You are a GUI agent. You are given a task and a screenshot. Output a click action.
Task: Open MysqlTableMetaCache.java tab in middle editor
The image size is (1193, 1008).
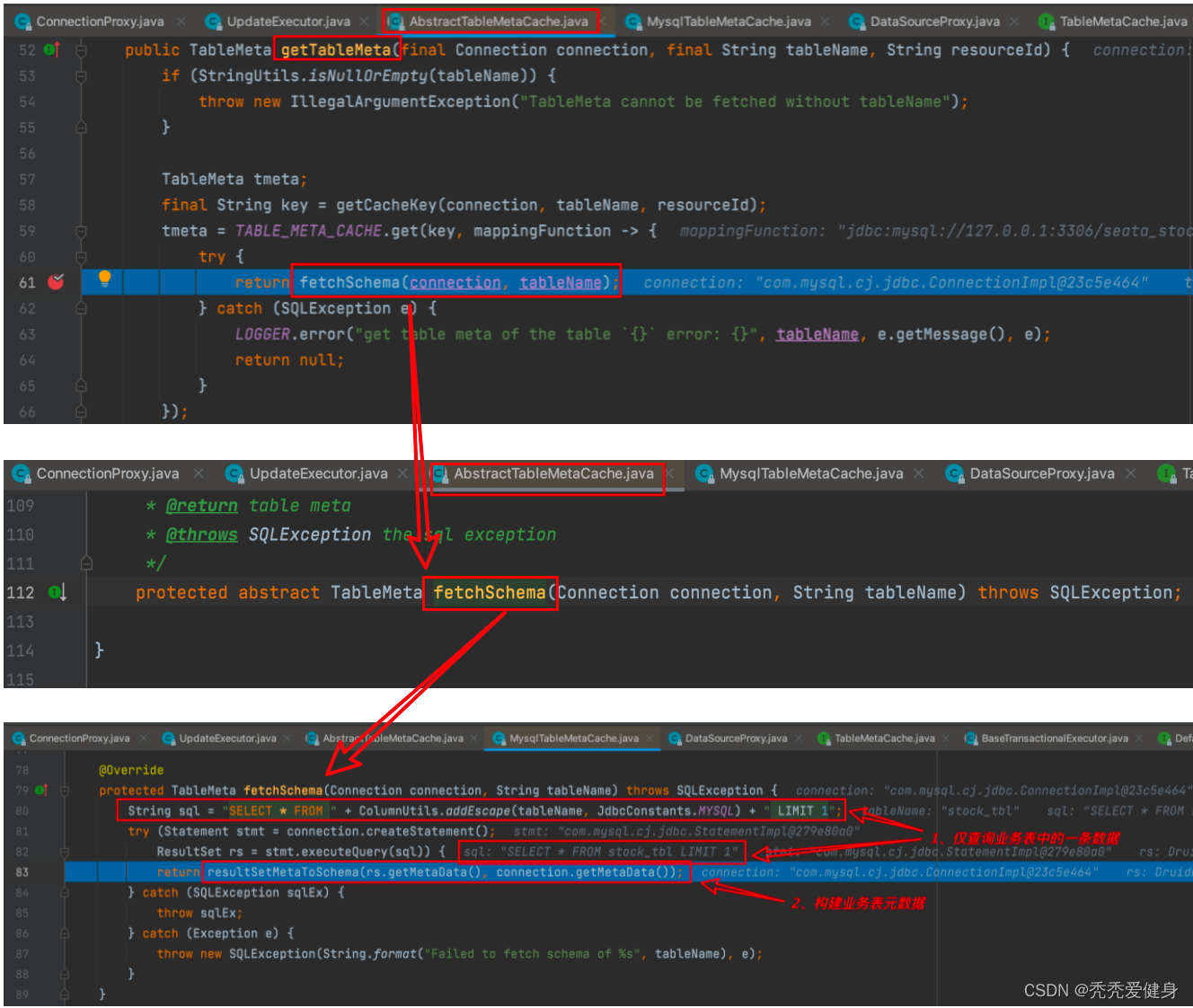811,473
